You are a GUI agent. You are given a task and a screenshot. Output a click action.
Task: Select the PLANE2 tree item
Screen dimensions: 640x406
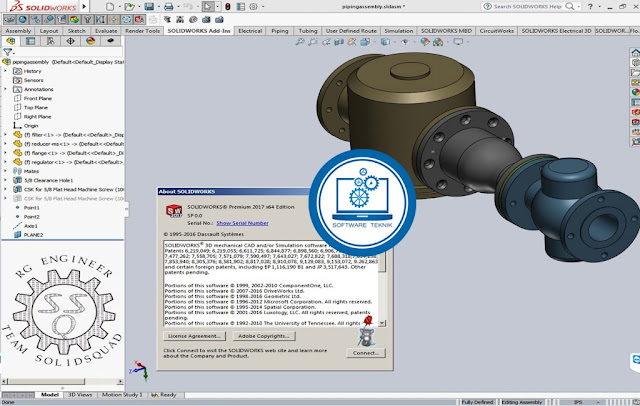[33, 235]
